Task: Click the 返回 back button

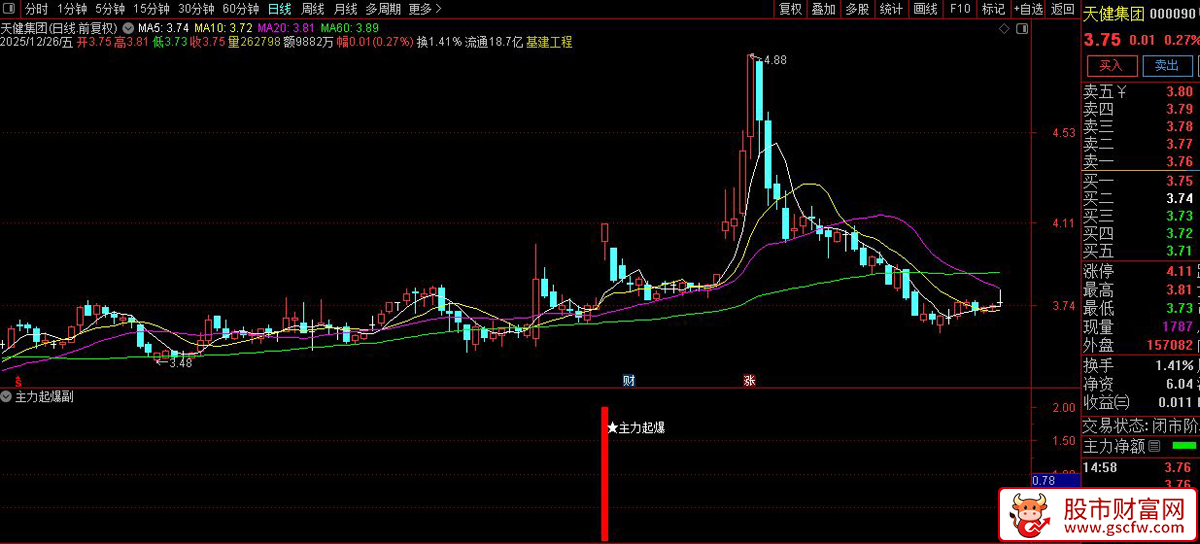Action: click(1062, 9)
